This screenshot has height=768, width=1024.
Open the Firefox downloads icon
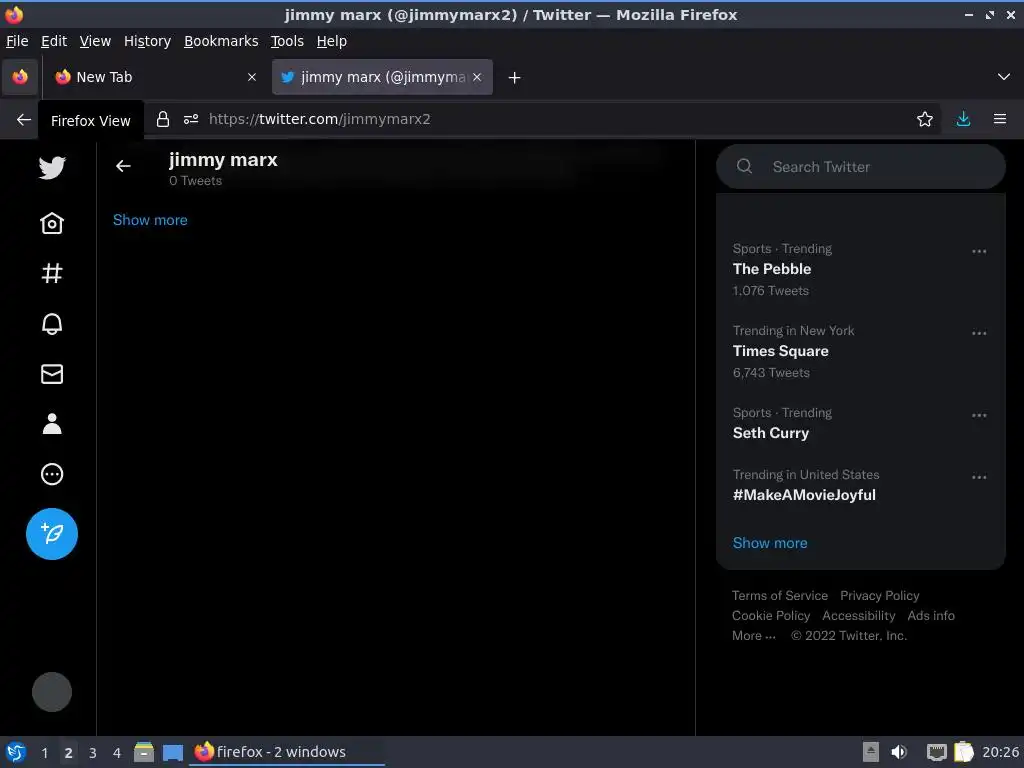point(963,119)
